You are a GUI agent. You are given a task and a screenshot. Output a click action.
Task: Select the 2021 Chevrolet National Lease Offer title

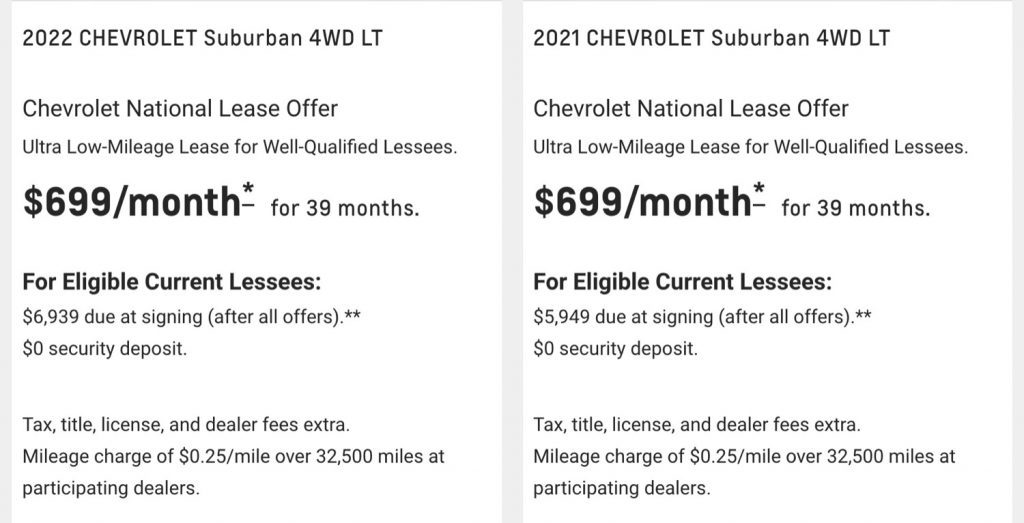pos(691,108)
